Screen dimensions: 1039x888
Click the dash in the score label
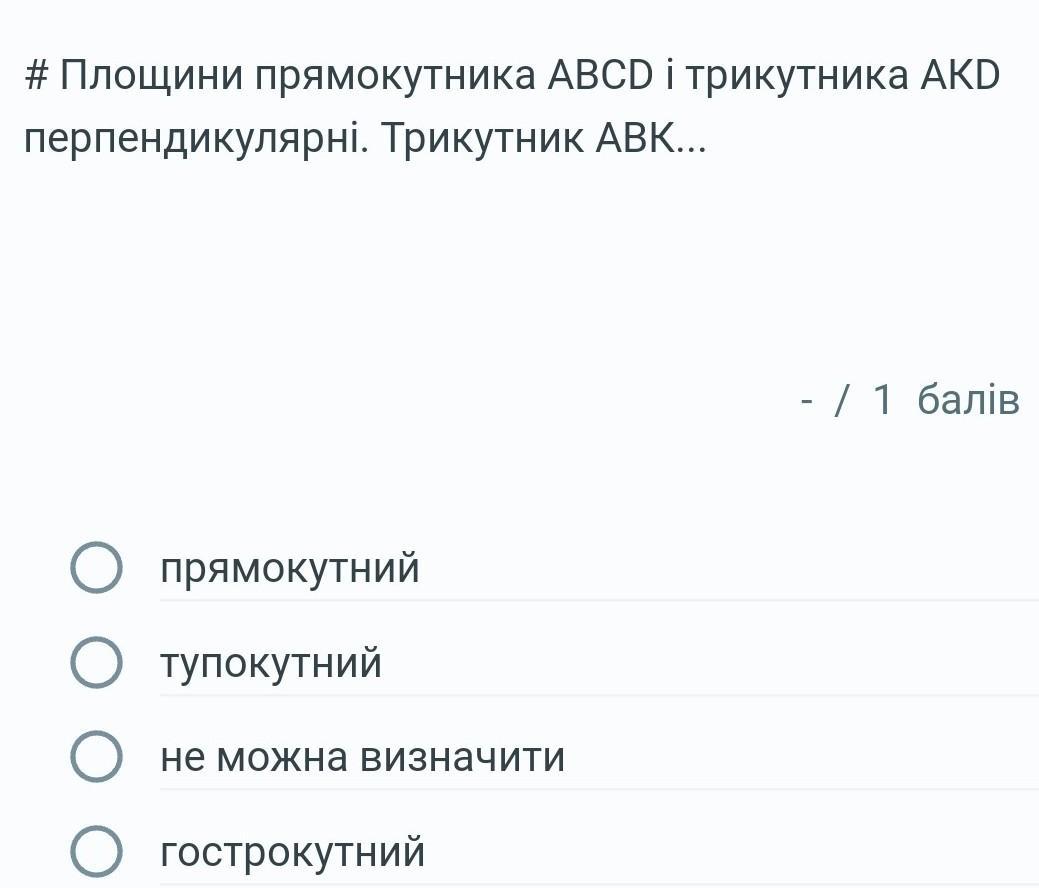(x=806, y=401)
